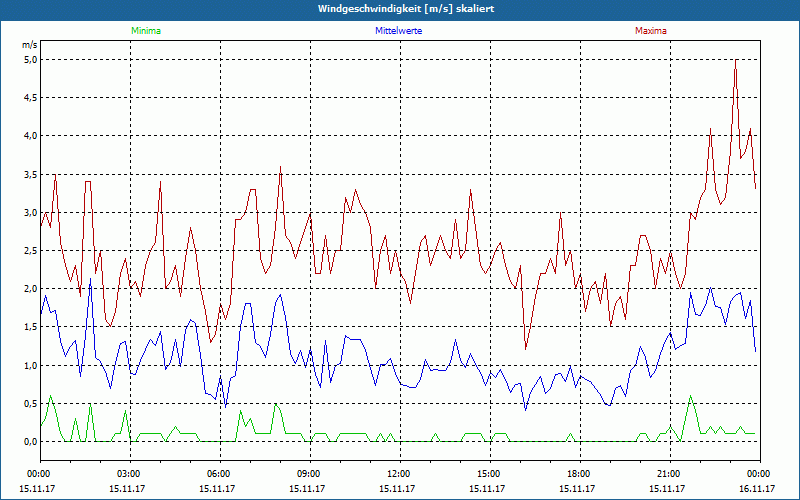Screen dimensions: 800x500
Task: Select the 18:00 time axis label
Action: [578, 473]
